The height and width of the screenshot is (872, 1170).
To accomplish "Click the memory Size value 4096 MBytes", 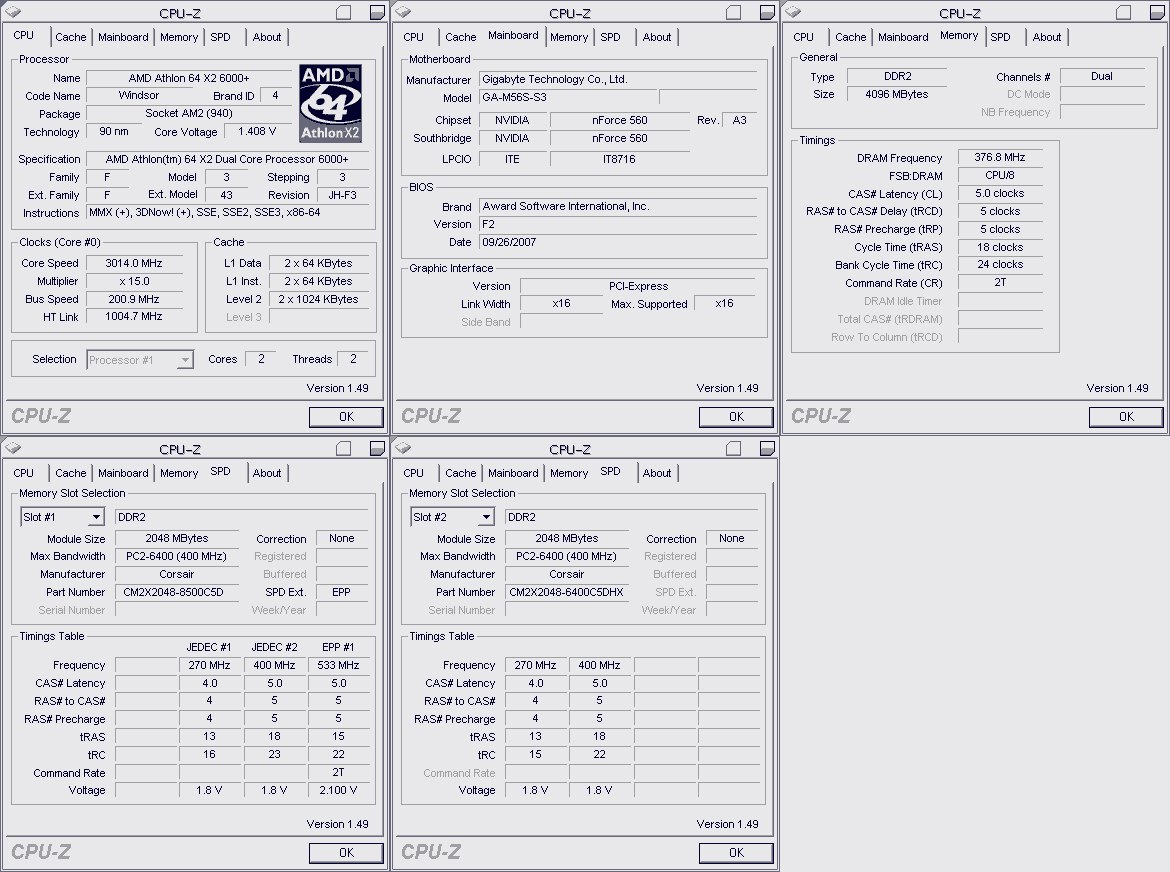I will click(x=897, y=95).
